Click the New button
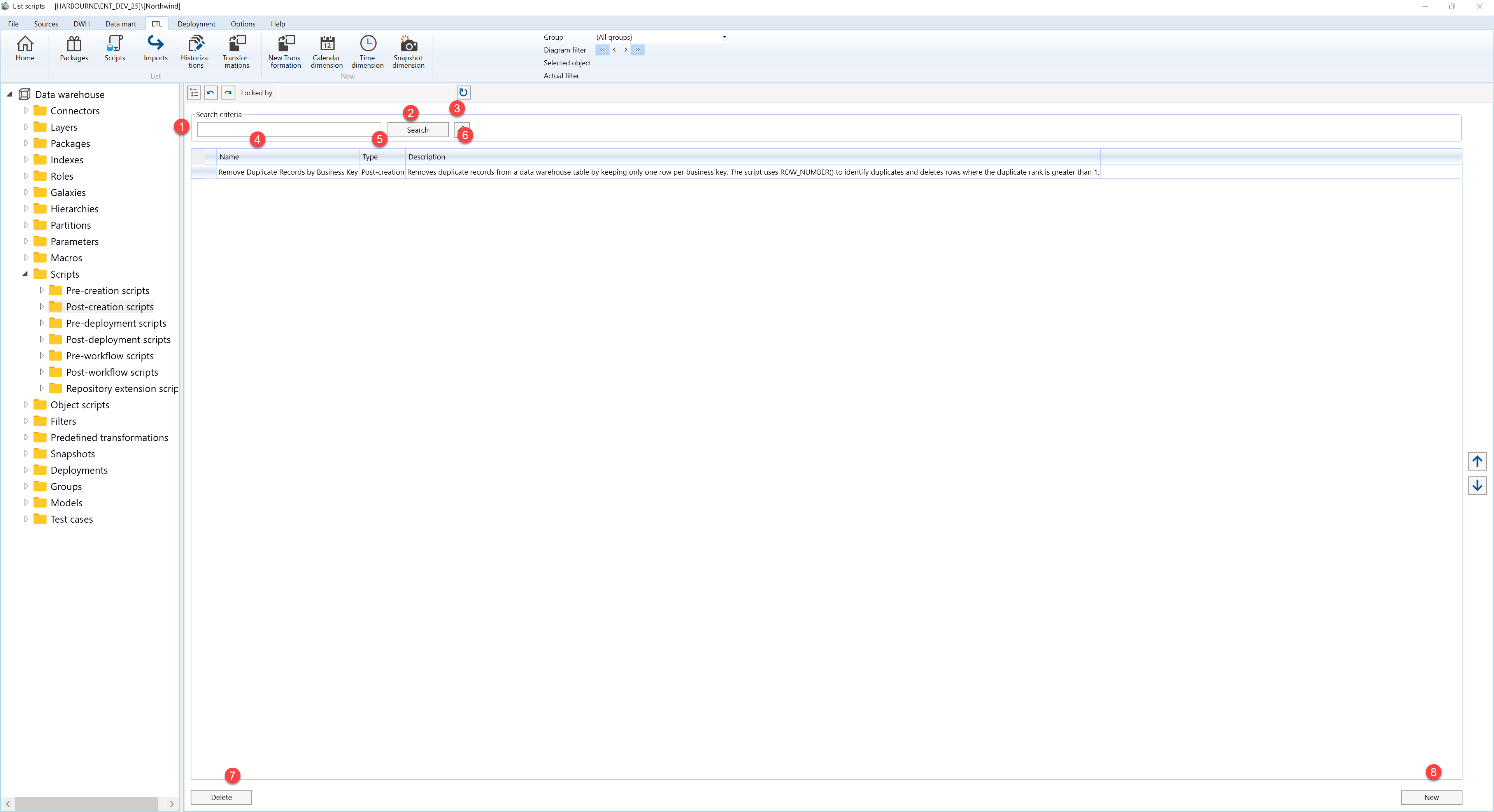 coord(1431,798)
